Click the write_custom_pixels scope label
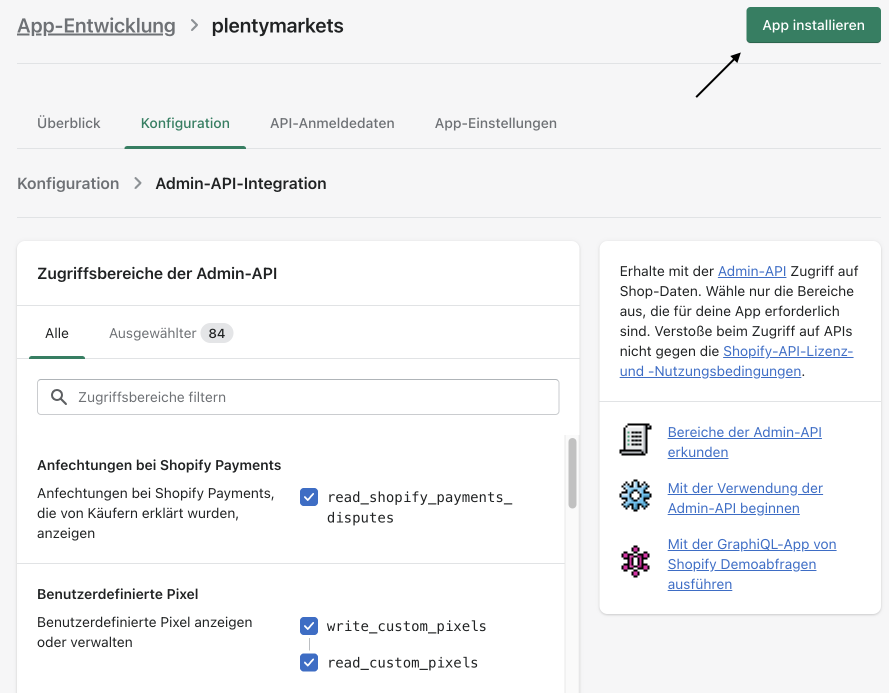 tap(407, 626)
